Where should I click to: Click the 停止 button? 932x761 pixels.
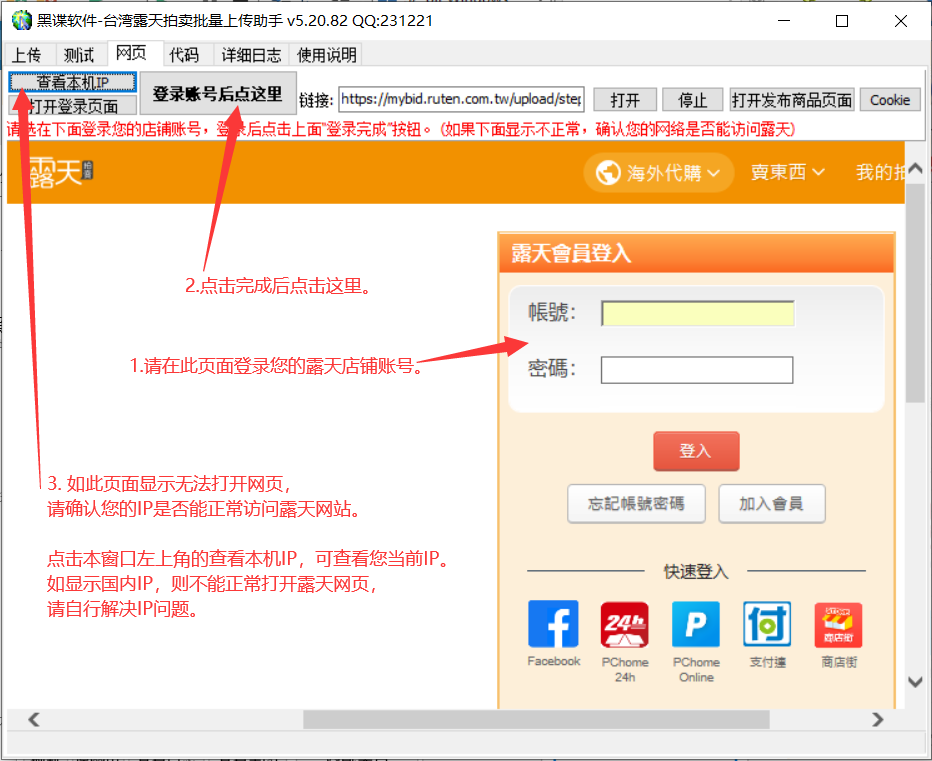(692, 100)
